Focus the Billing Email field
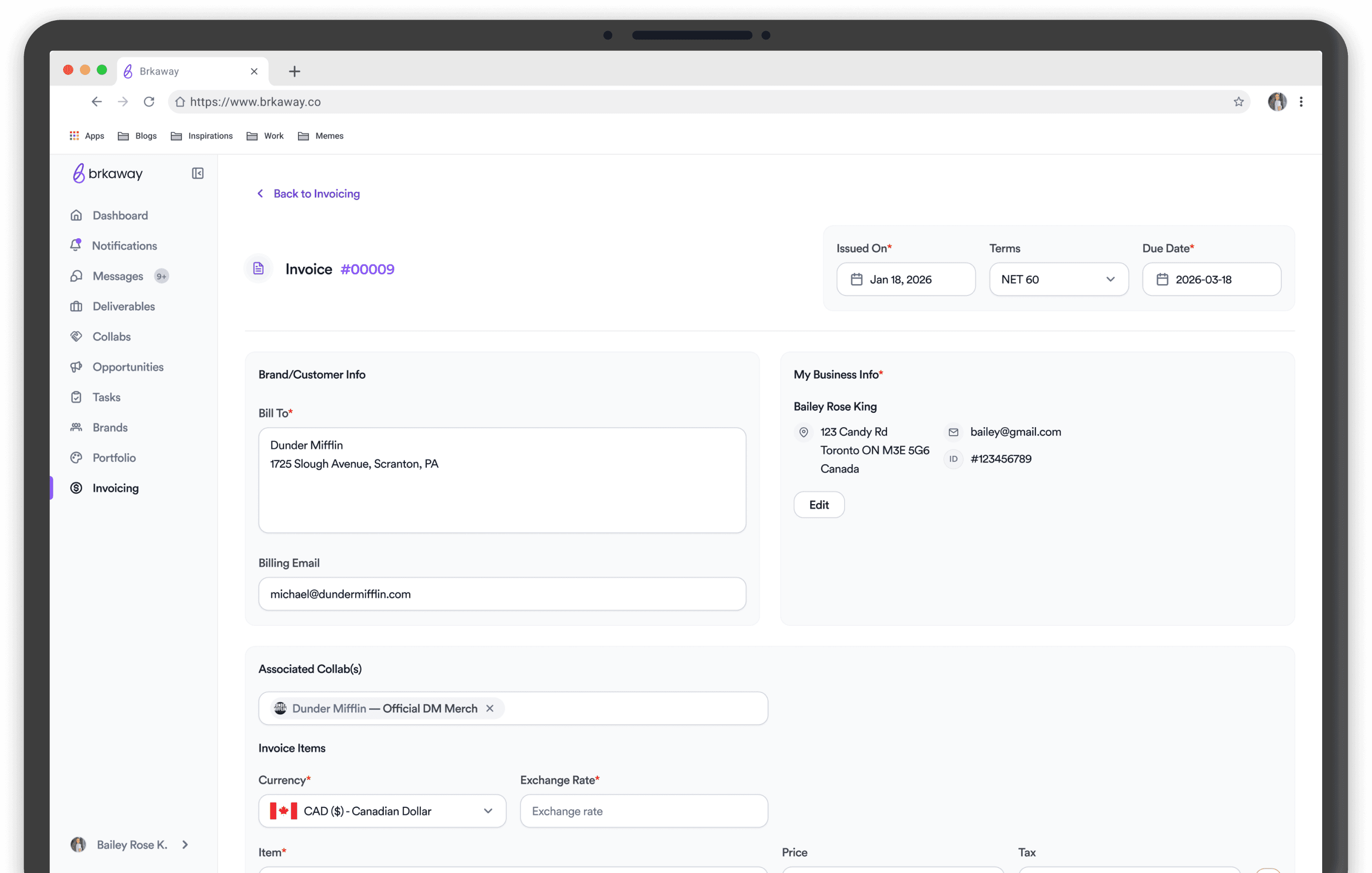Screen dimensions: 1372x873 [x=501, y=594]
